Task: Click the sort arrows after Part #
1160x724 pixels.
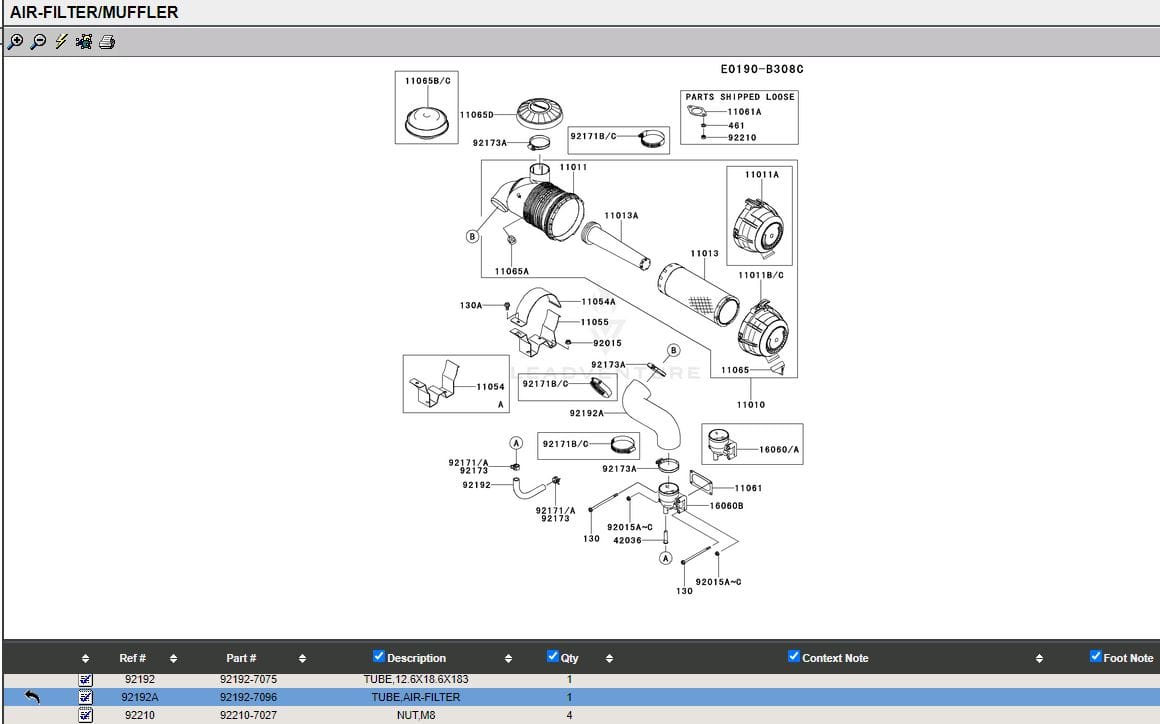Action: tap(302, 659)
